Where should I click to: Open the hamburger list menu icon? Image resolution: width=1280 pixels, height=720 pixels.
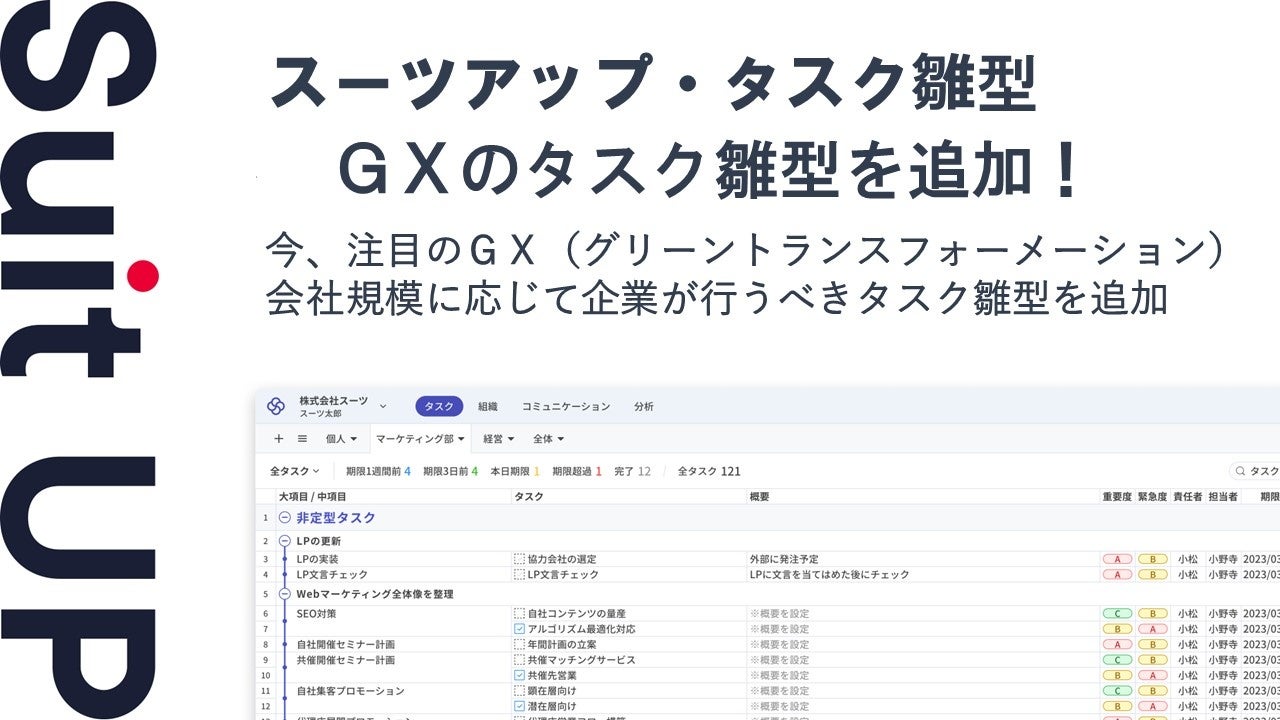coord(302,438)
